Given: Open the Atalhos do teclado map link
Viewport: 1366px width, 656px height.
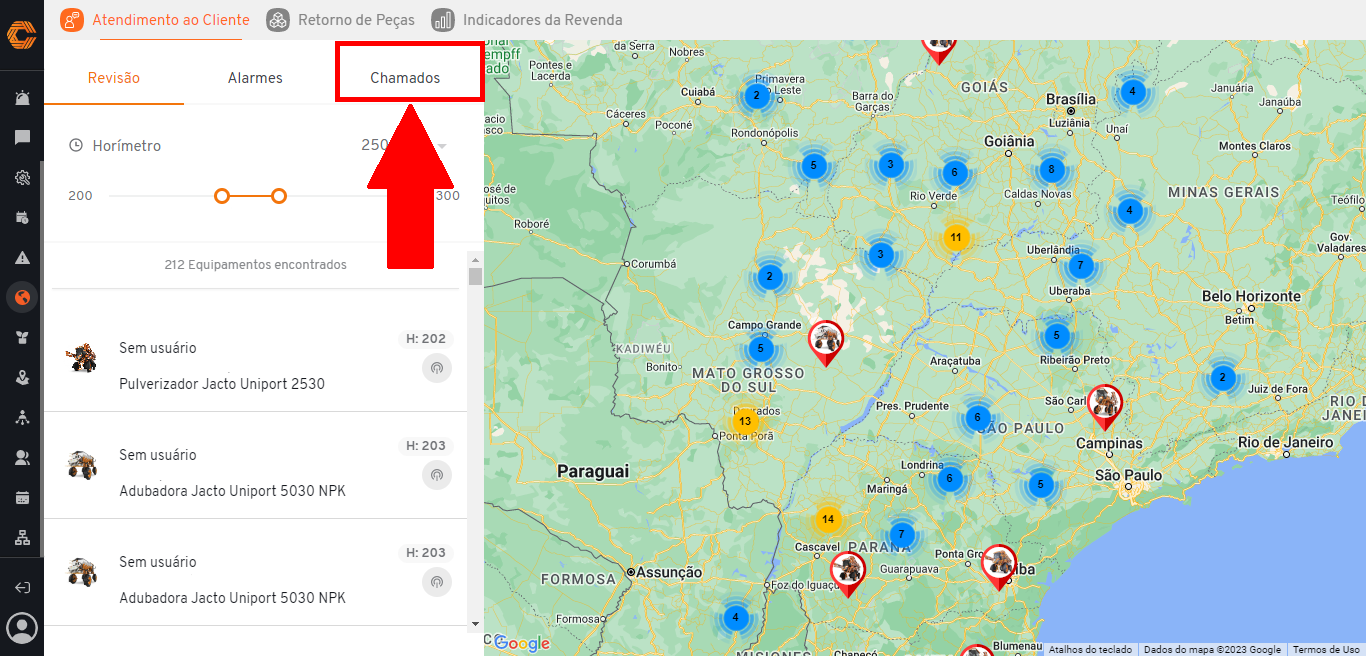Looking at the screenshot, I should (x=1091, y=650).
